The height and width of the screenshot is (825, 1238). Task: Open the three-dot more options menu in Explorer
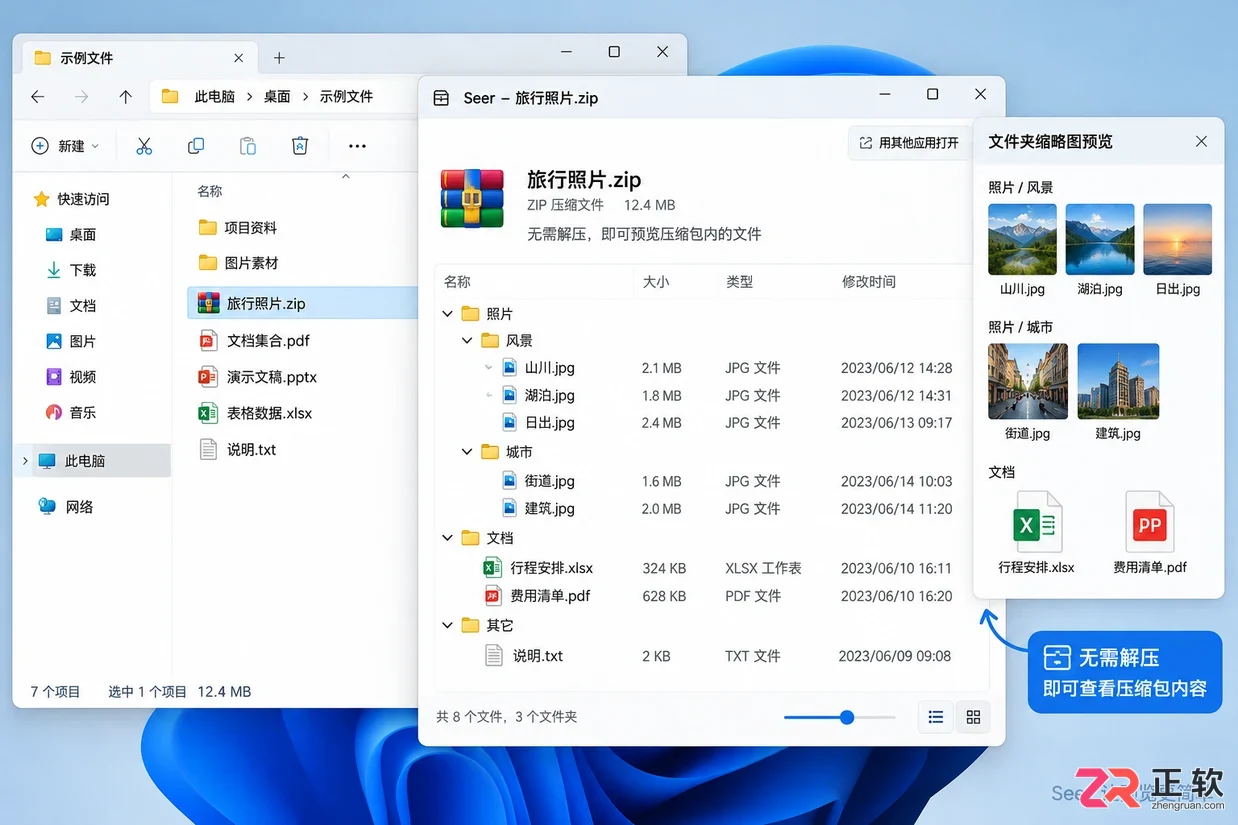357,146
